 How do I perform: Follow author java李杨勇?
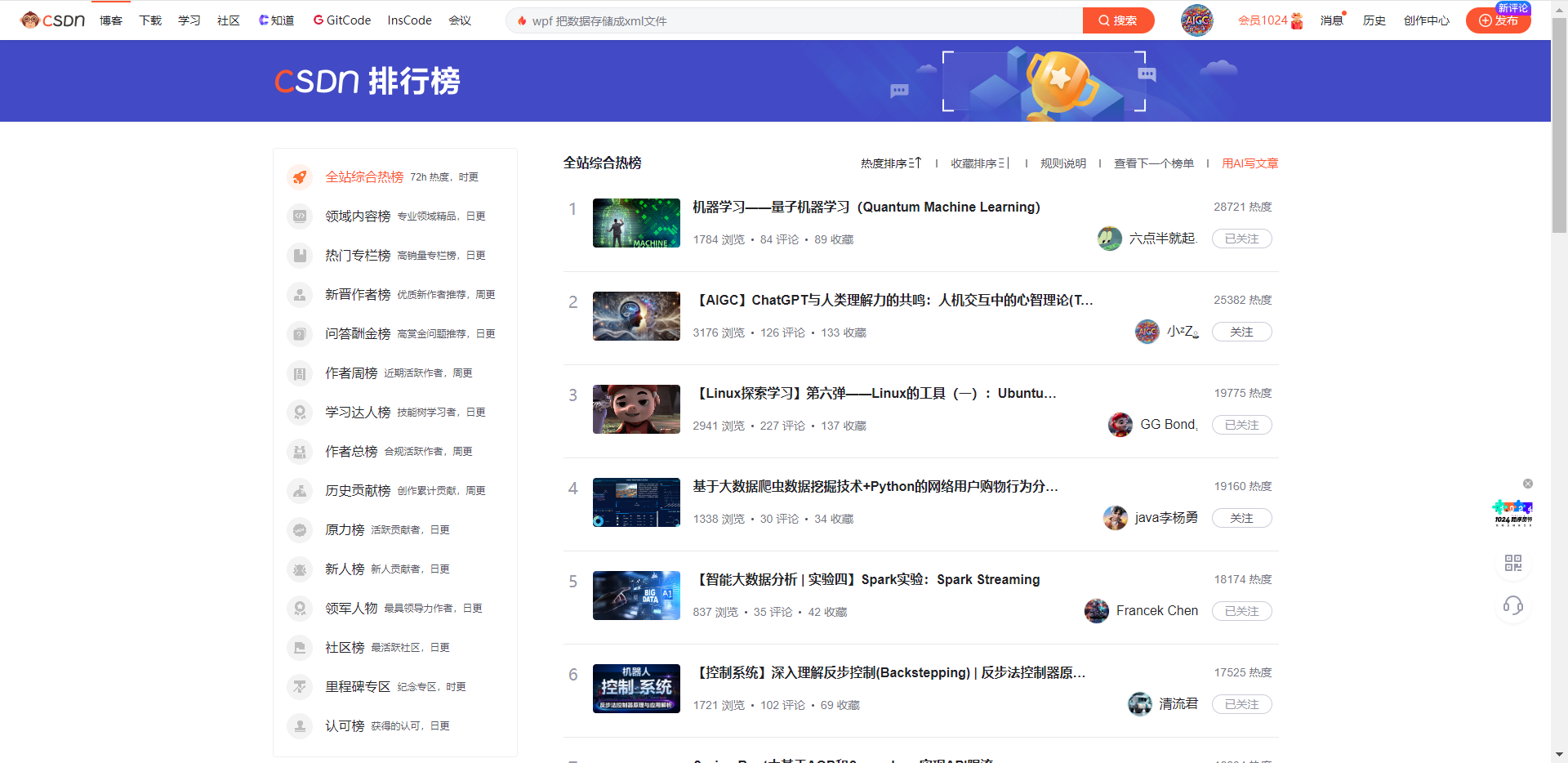[1241, 518]
